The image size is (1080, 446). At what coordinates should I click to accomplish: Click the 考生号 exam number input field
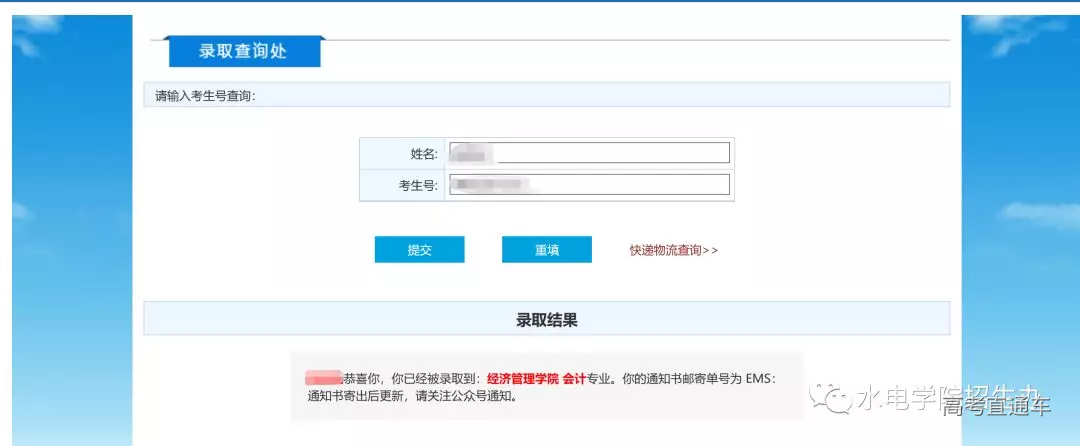point(590,185)
